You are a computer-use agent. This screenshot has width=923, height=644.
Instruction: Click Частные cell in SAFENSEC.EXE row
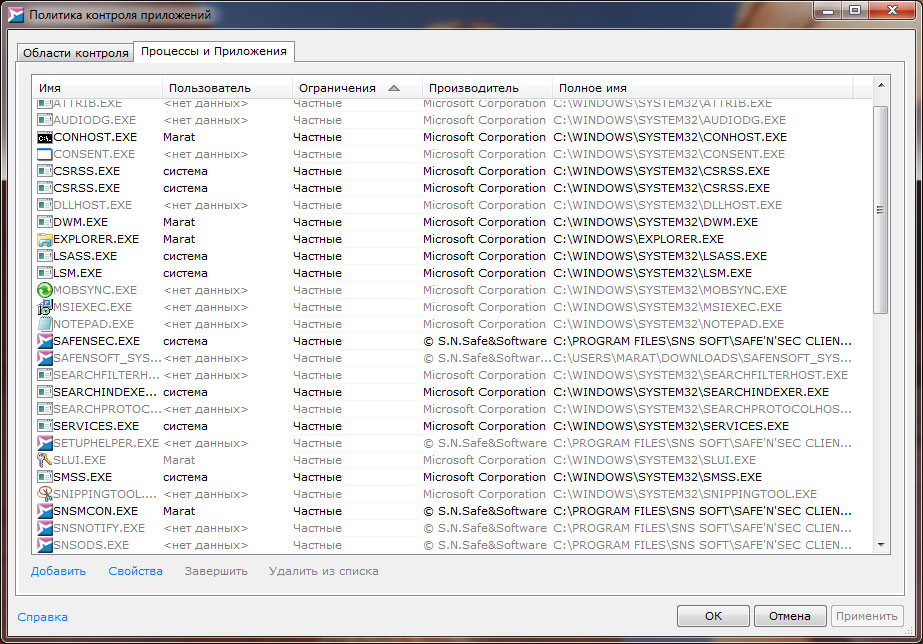tap(317, 341)
